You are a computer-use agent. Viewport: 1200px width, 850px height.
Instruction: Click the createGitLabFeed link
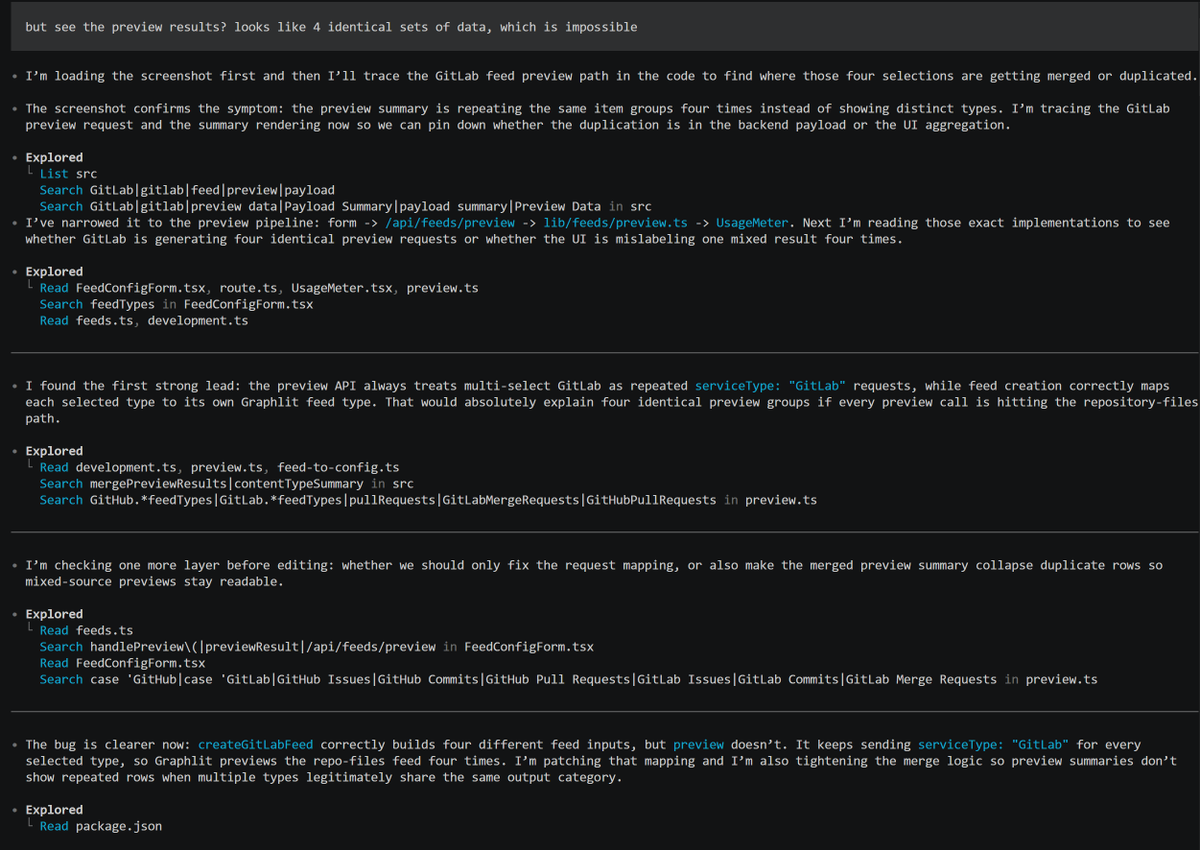tap(256, 744)
